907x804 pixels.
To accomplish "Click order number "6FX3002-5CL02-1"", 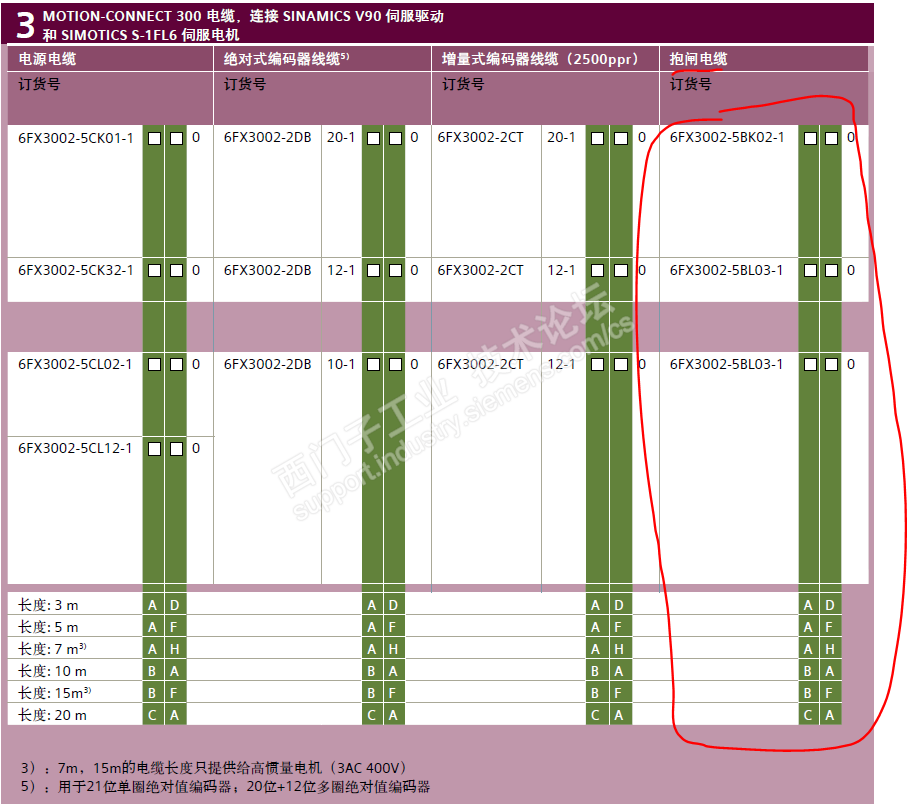I will click(75, 364).
